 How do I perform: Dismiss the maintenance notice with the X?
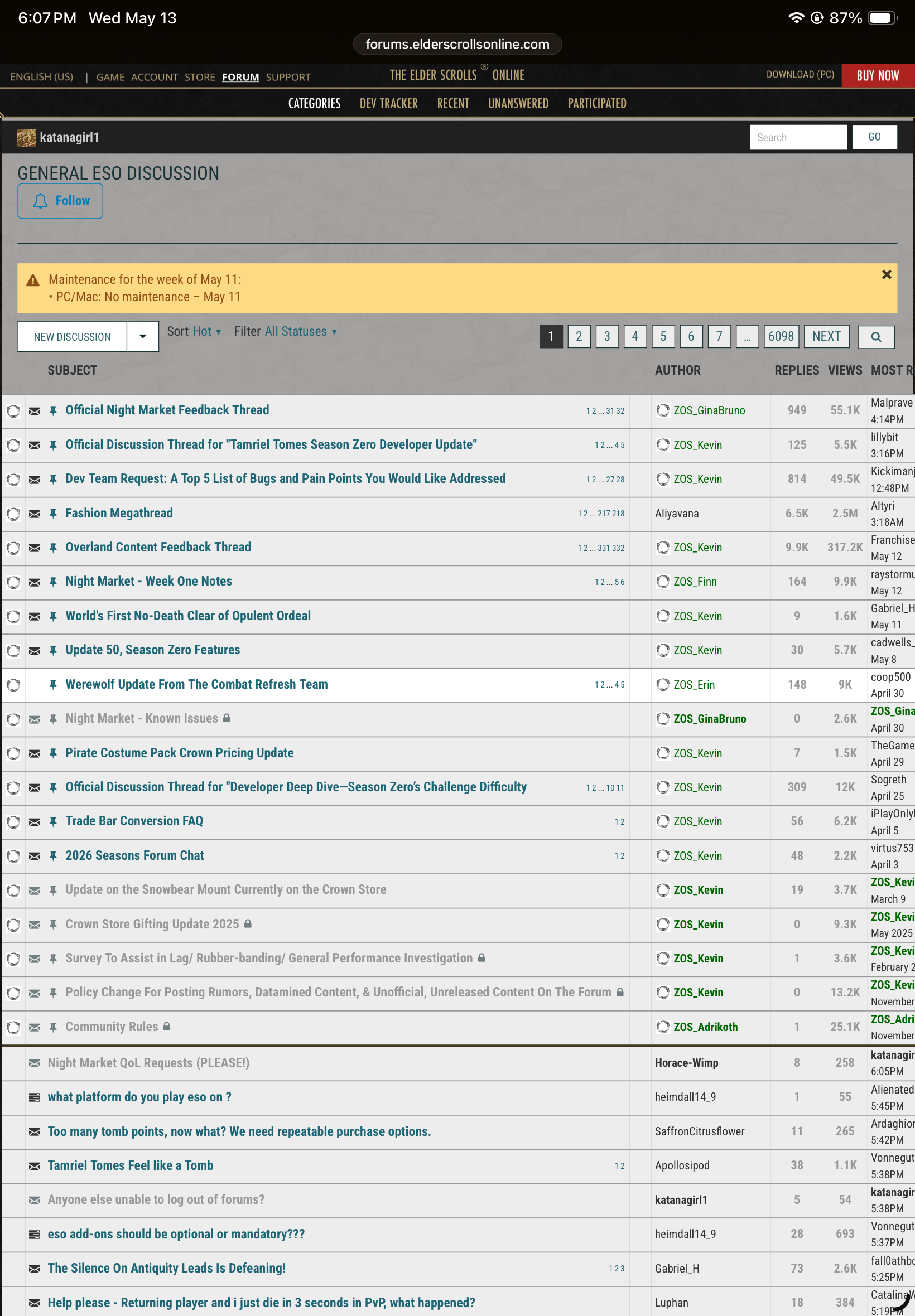tap(887, 274)
